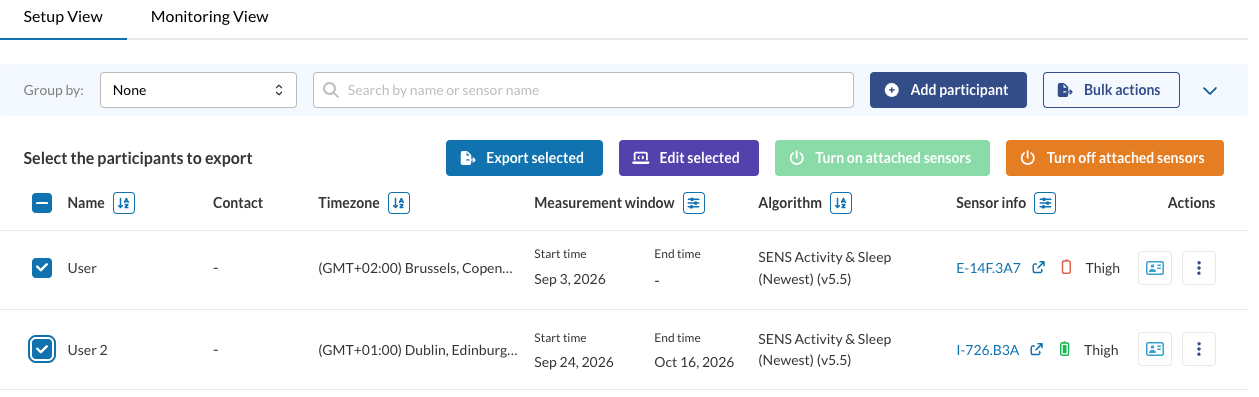Open three-dot actions menu for User 2
The height and width of the screenshot is (397, 1259).
tap(1199, 350)
